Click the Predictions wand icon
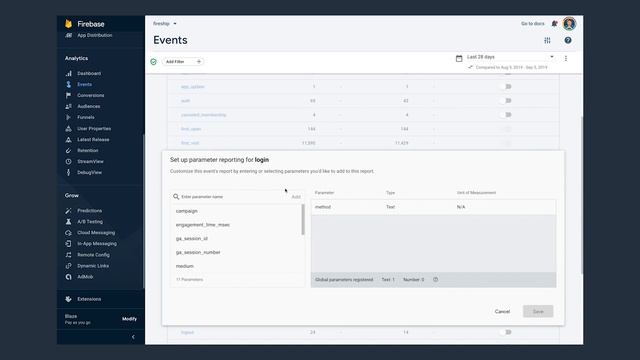Viewport: 640px width, 360px height. (69, 211)
